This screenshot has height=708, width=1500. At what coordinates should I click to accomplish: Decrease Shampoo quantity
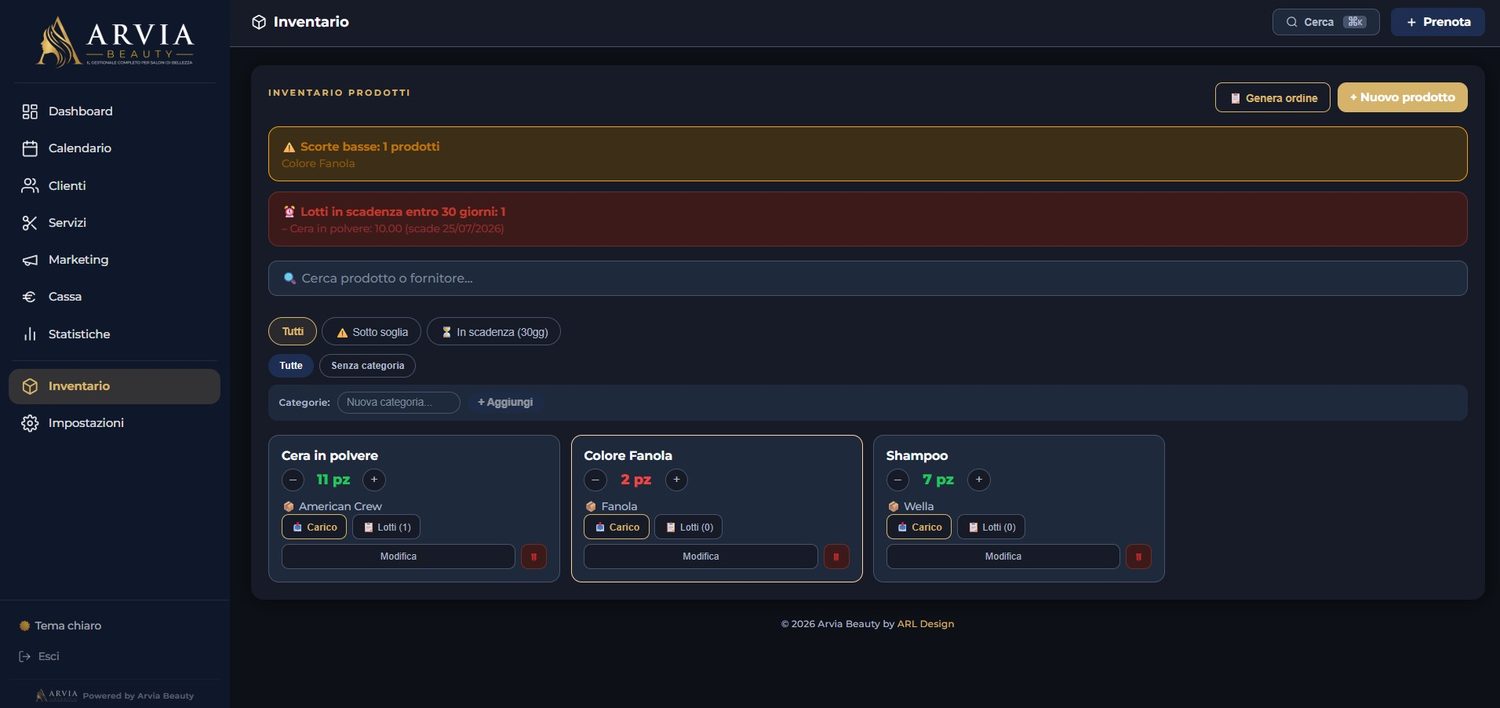(898, 480)
